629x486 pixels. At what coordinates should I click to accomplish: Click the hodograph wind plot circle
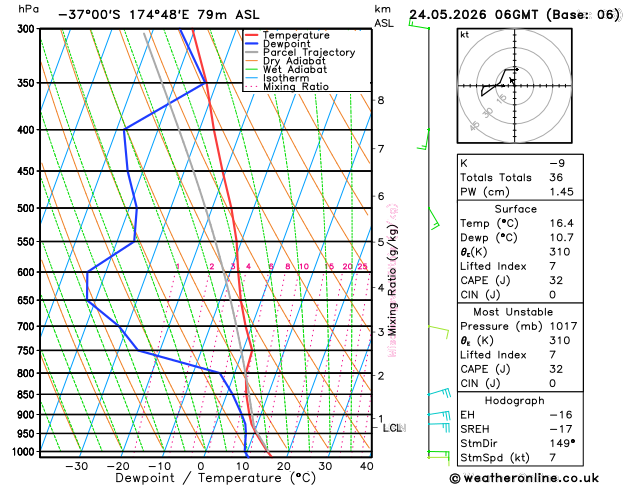[515, 86]
